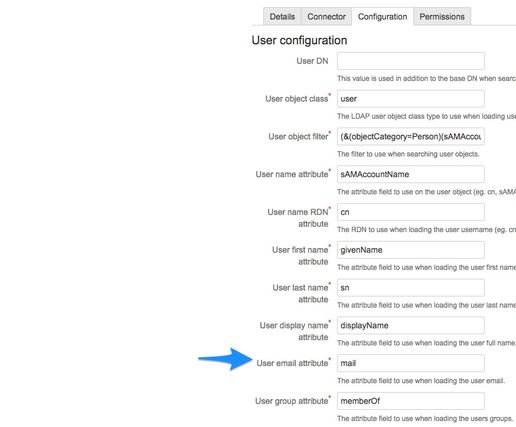Select the Configuration tab
Screen dimensions: 516x427
pos(383,17)
